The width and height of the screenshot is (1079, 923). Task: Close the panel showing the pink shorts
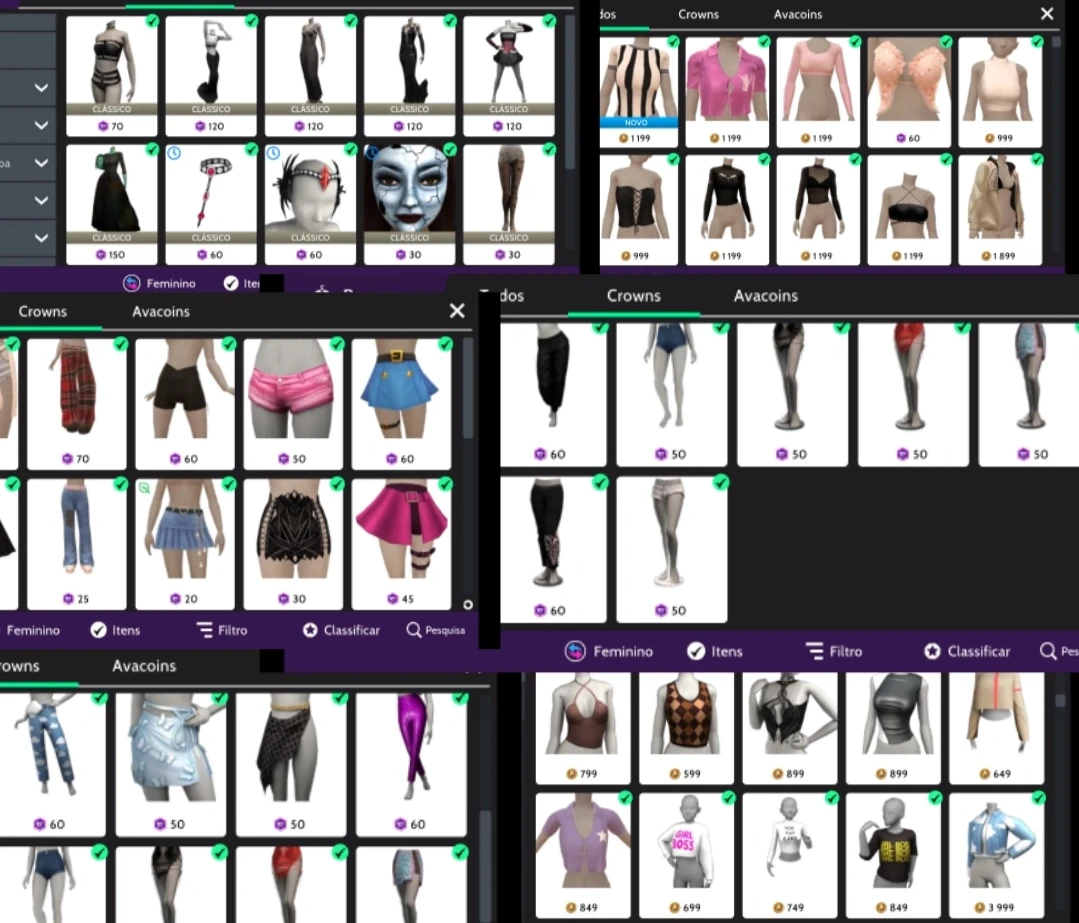coord(457,311)
